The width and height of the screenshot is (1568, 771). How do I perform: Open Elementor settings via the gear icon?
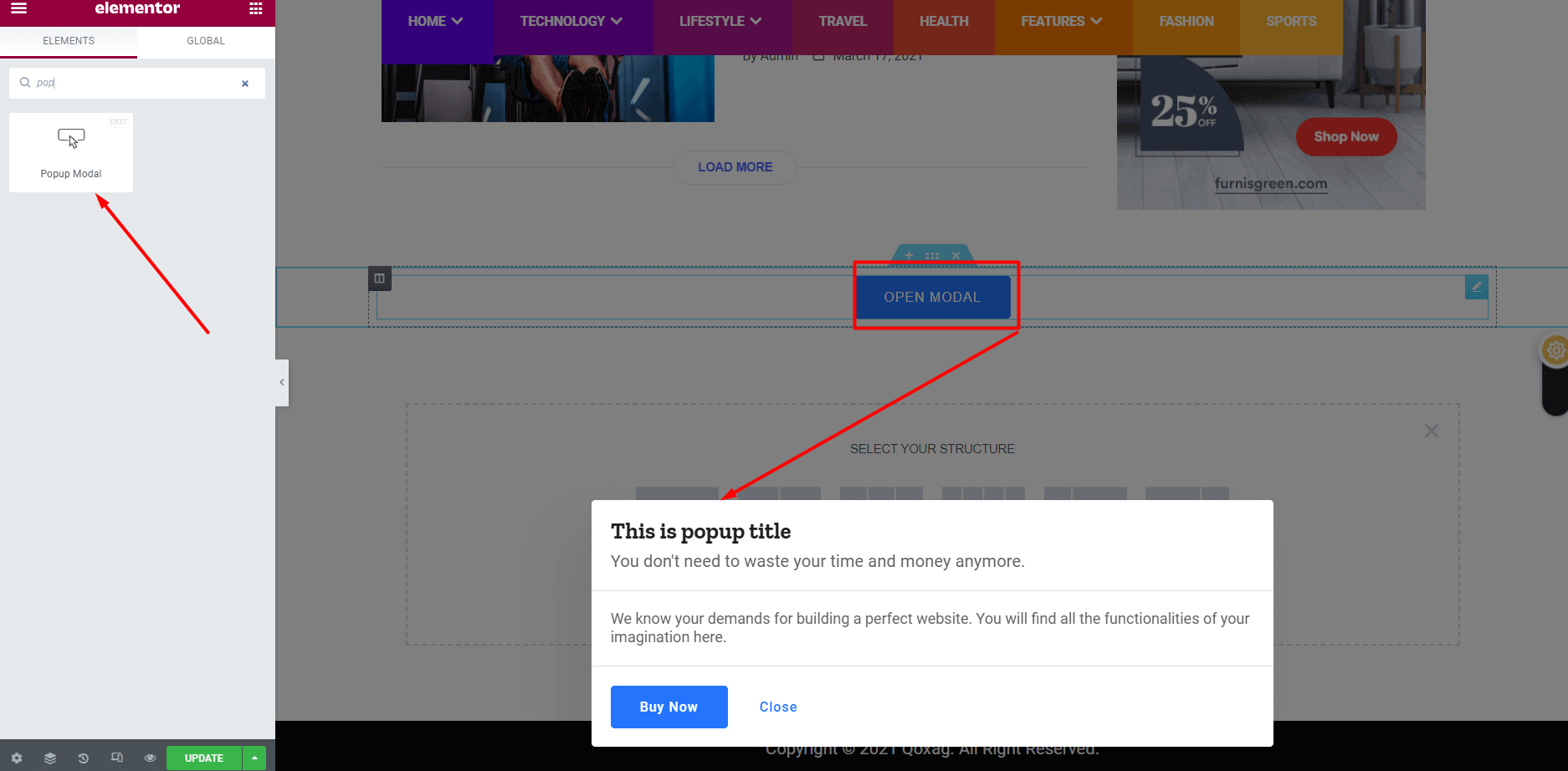17,758
